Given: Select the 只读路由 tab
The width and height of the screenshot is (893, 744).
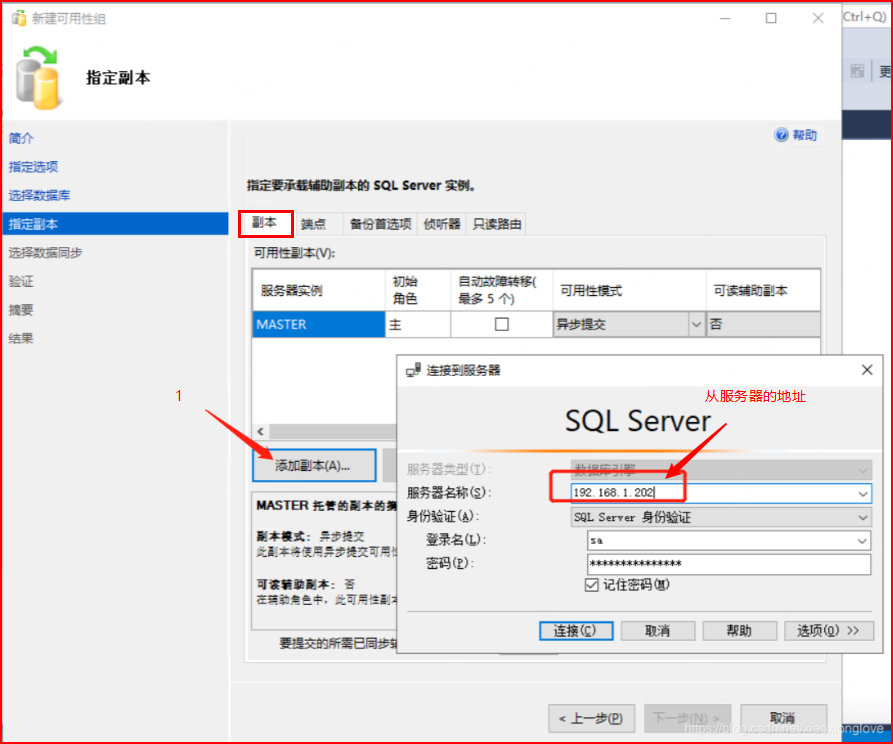Looking at the screenshot, I should pyautogui.click(x=497, y=224).
